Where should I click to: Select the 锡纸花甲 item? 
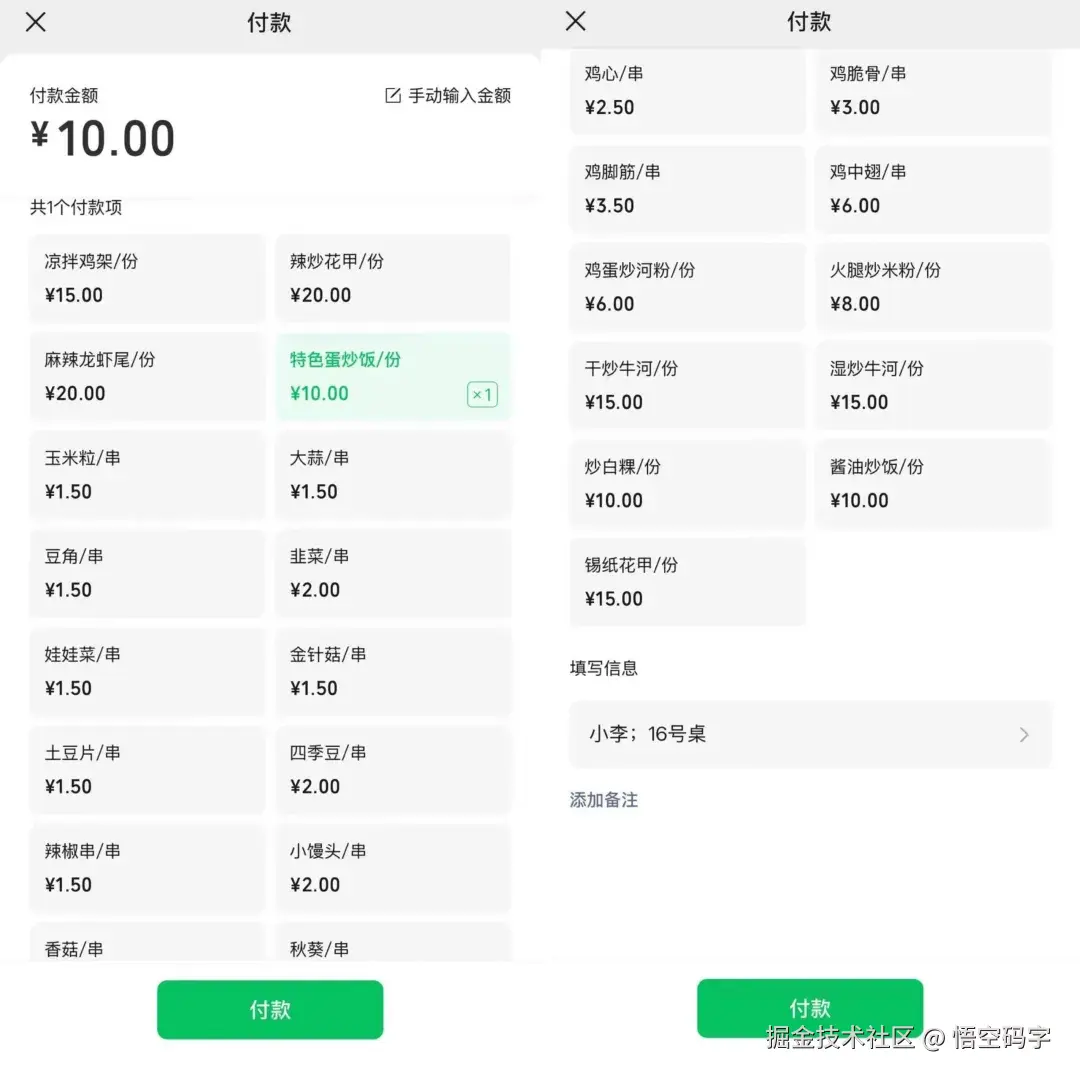point(687,582)
